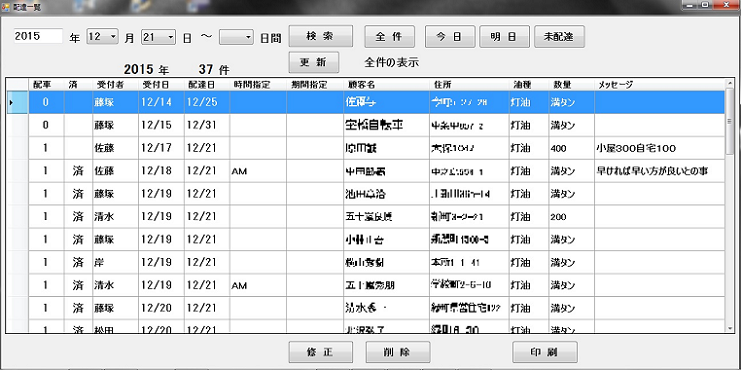Click the 修正 edit button
The height and width of the screenshot is (370, 741).
point(320,353)
